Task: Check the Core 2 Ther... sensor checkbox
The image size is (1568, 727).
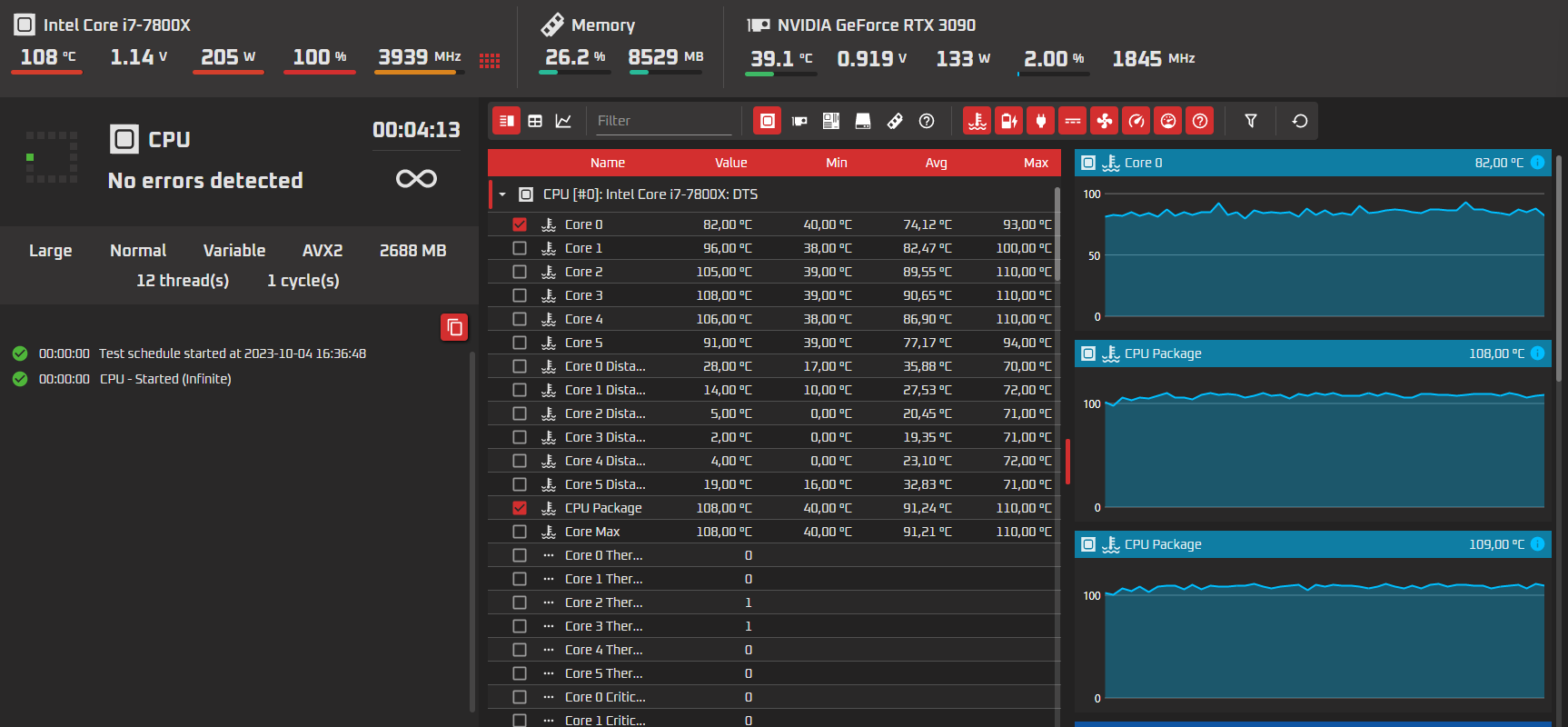Action: (x=520, y=603)
